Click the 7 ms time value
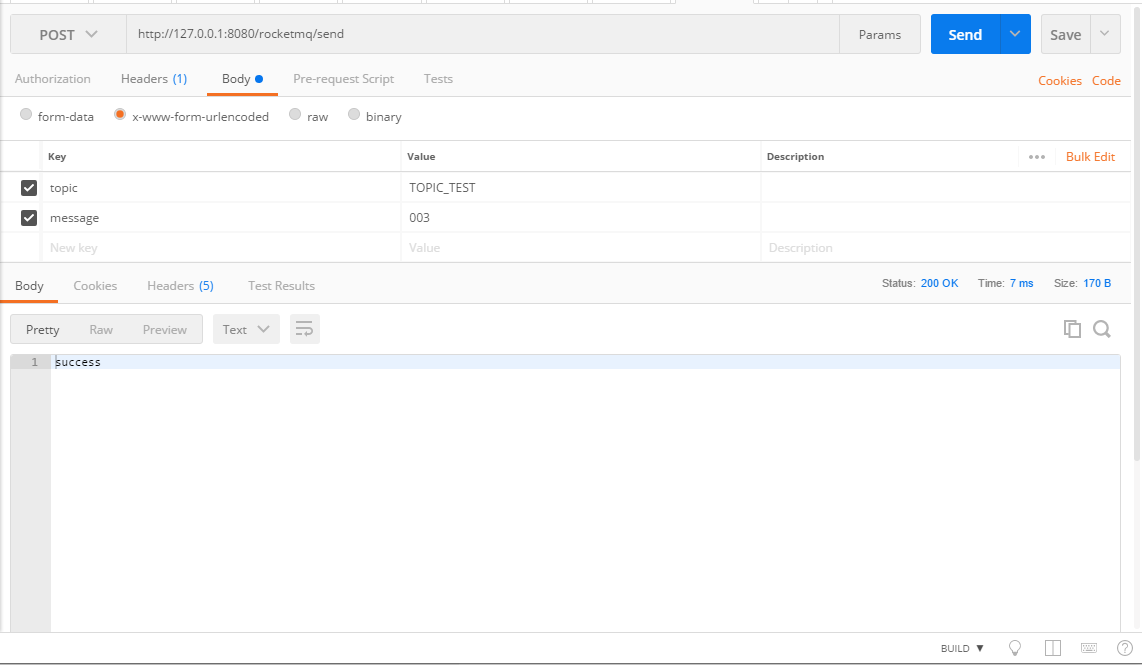 click(1021, 283)
